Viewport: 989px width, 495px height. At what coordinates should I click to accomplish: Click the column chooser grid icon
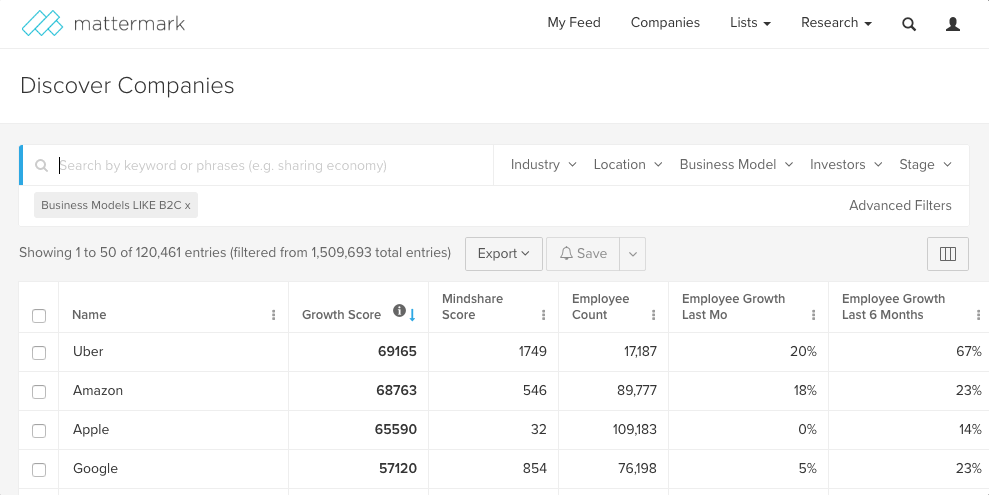[947, 253]
